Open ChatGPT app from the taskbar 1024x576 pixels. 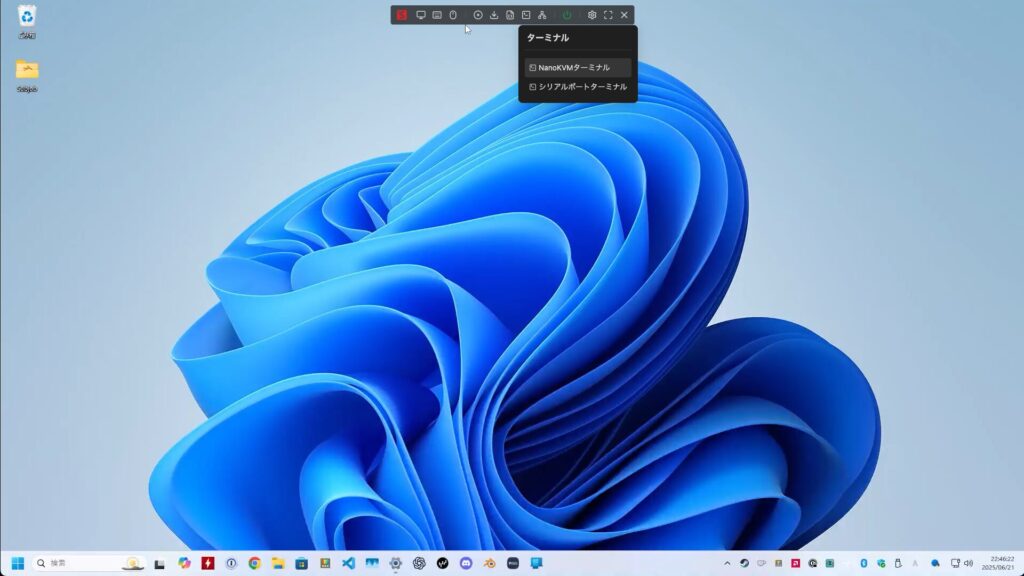(x=419, y=563)
